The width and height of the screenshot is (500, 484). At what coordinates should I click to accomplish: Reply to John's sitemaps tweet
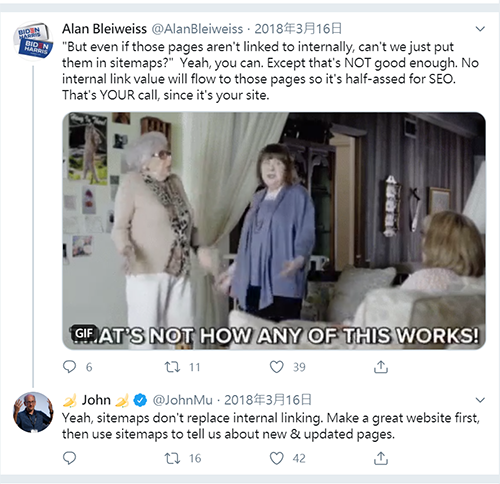[69, 458]
